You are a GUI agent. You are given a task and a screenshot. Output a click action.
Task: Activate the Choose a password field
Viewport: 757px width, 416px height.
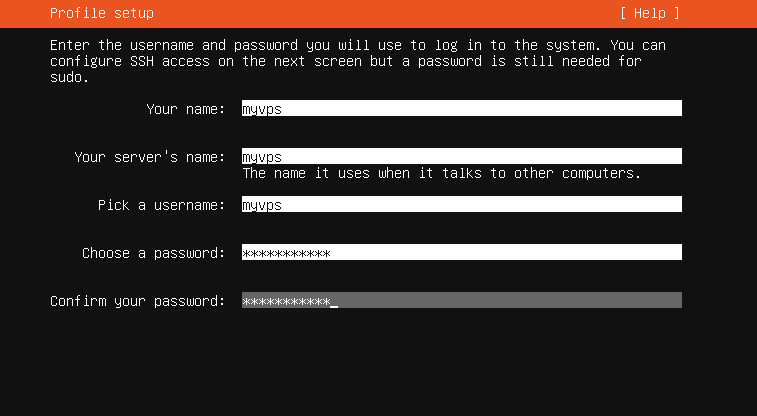[462, 252]
